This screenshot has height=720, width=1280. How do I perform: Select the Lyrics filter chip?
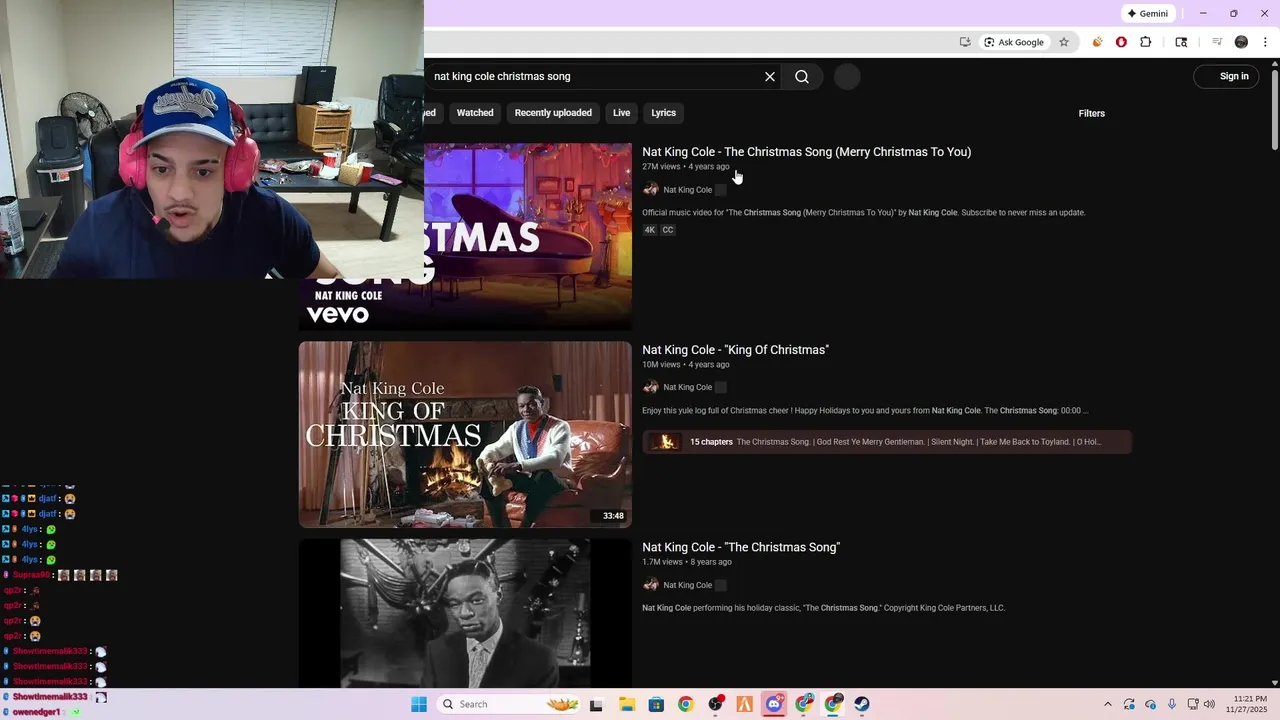coord(663,113)
